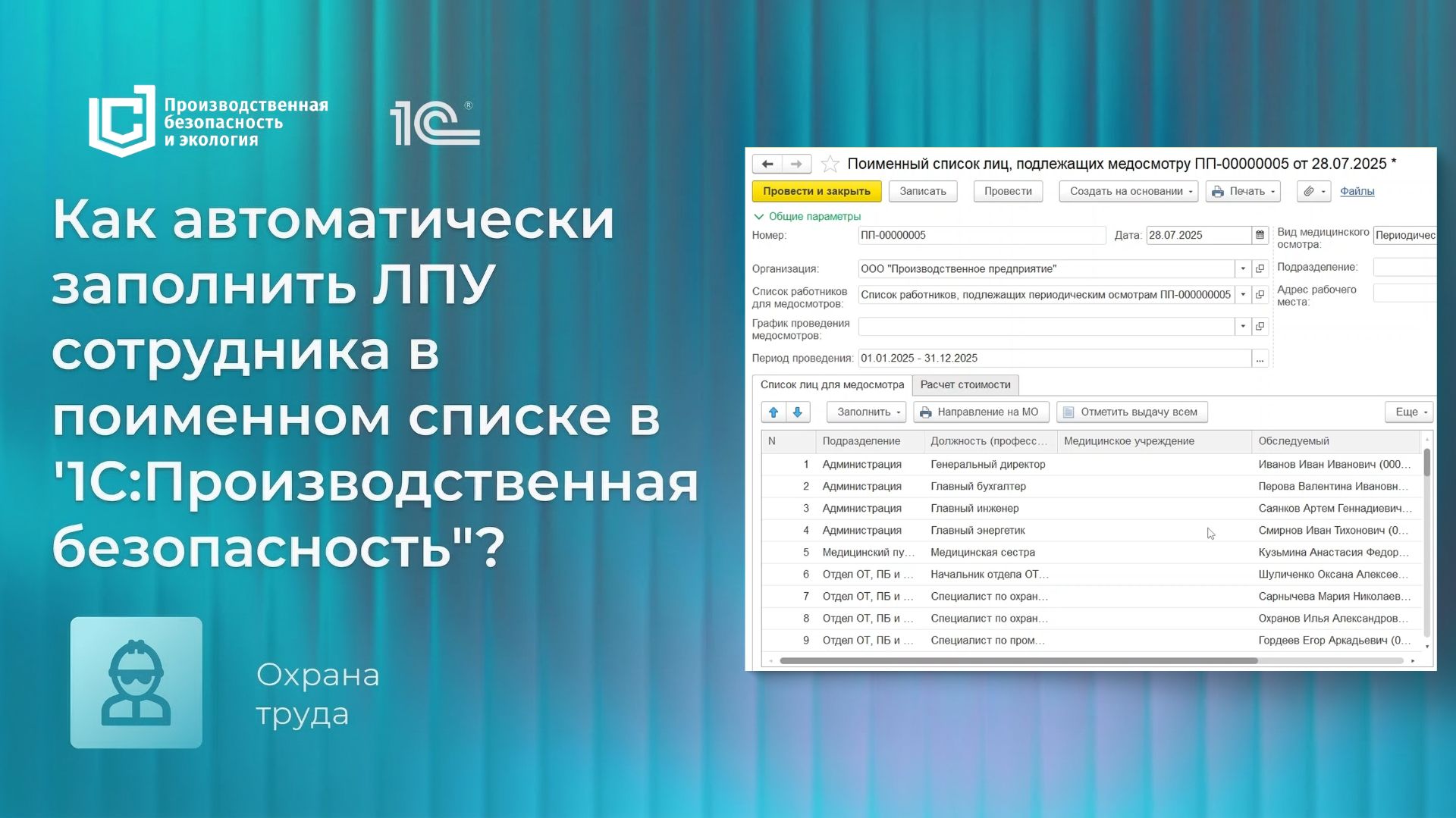Image resolution: width=1456 pixels, height=818 pixels.
Task: Open the paperclip attachments menu
Action: (1314, 191)
